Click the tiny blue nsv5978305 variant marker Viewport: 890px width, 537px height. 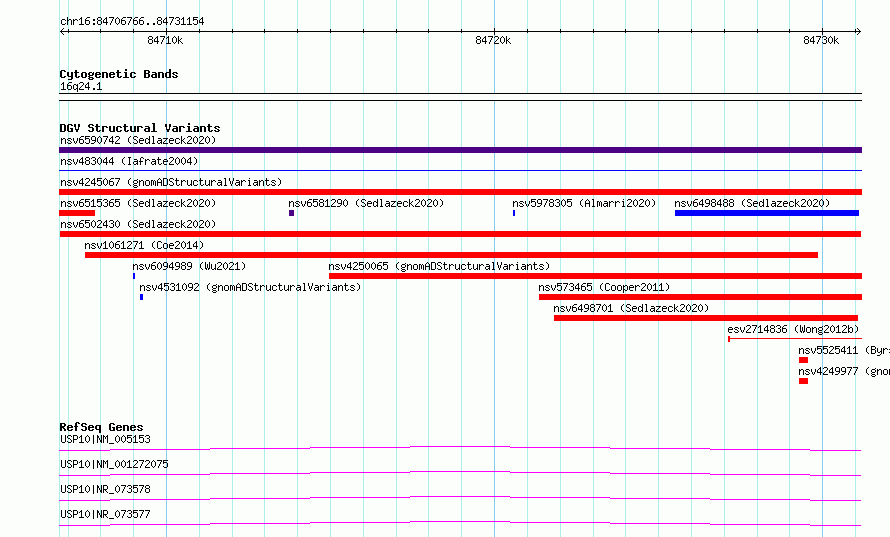click(x=514, y=213)
